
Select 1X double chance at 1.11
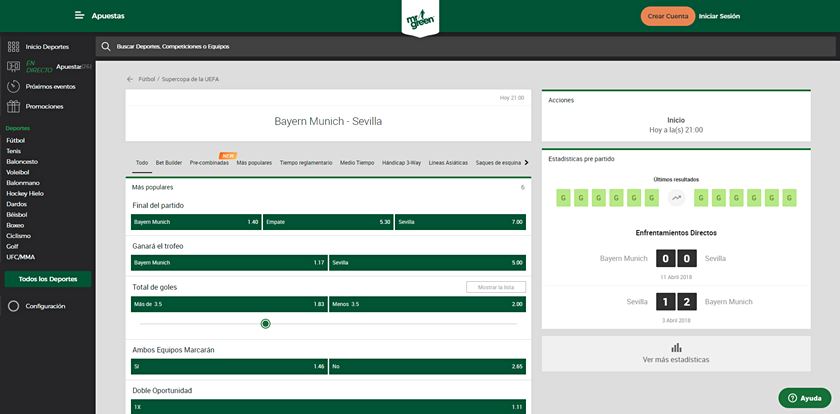coord(328,407)
